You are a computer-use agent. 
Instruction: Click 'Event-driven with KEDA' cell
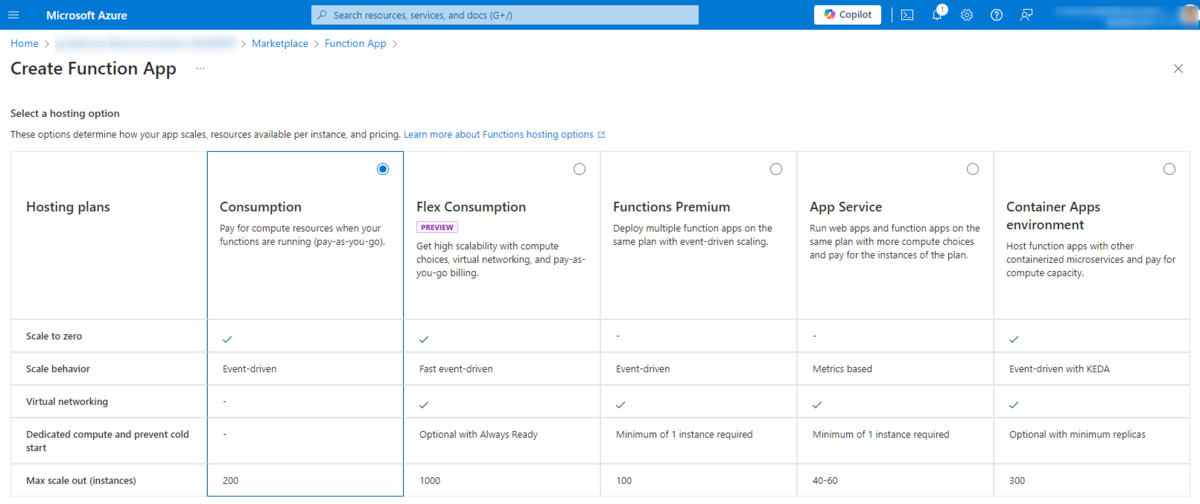pyautogui.click(x=1059, y=369)
